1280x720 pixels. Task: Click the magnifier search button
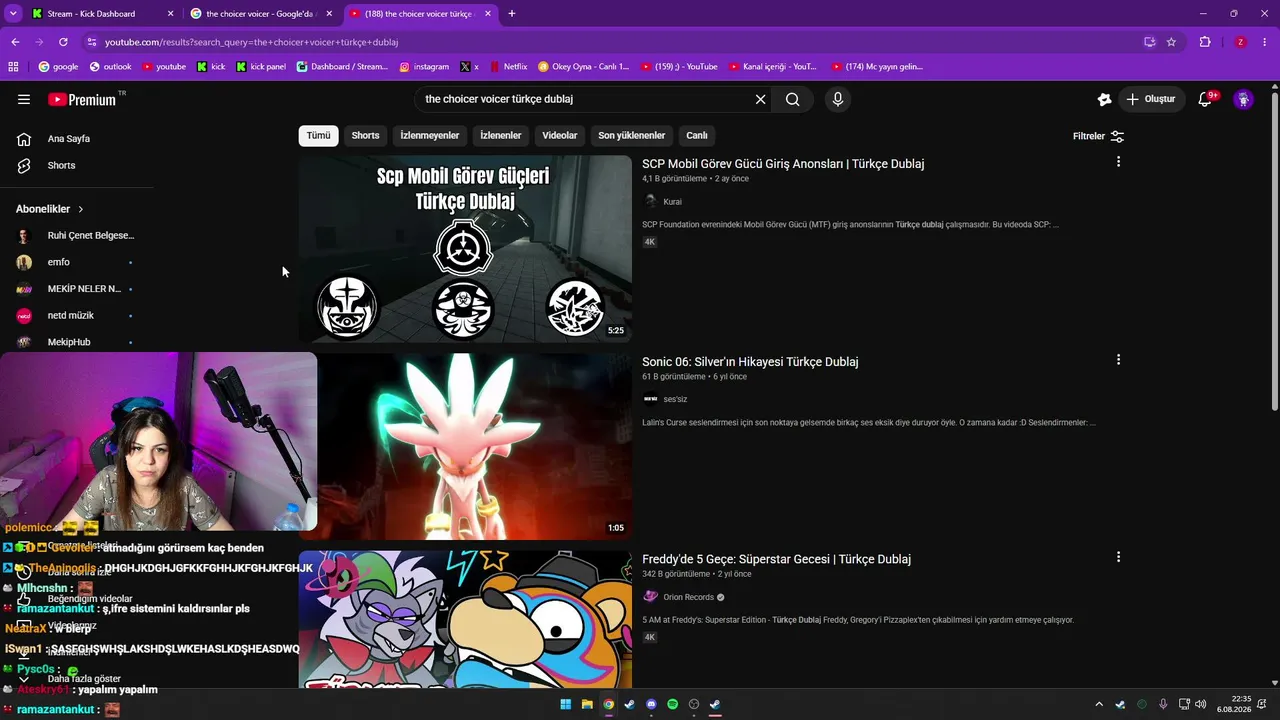pyautogui.click(x=792, y=99)
